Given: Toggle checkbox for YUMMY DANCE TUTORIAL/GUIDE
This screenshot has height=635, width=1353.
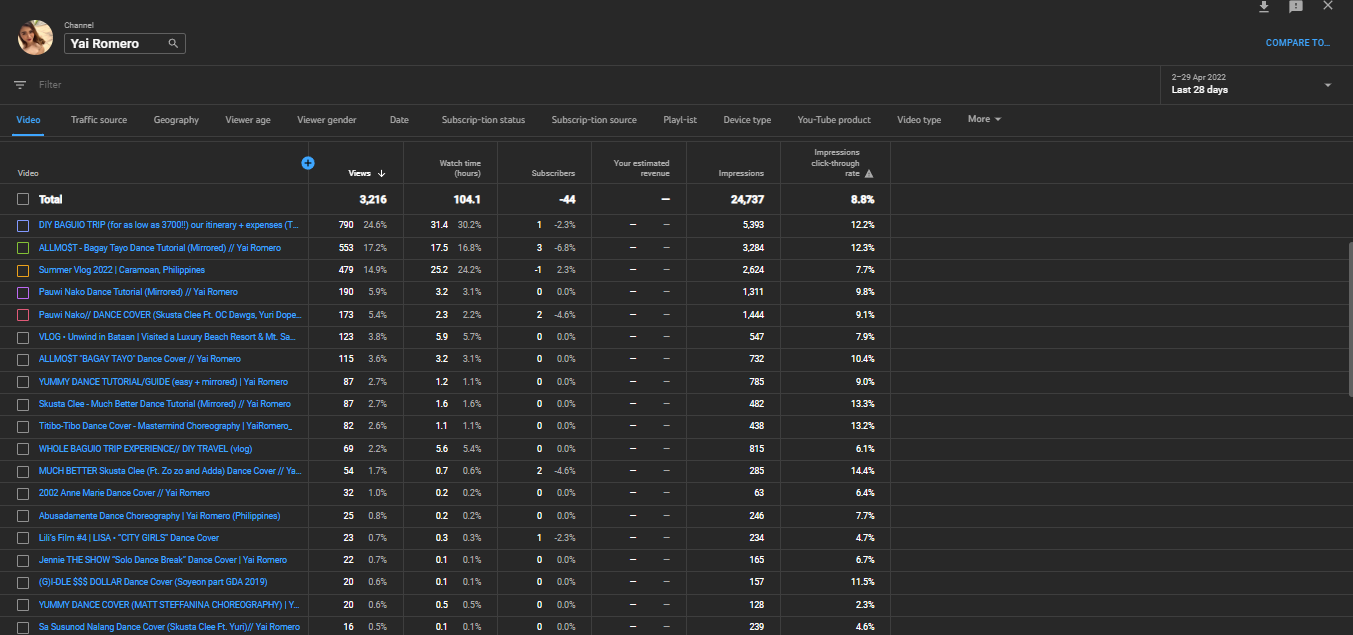Looking at the screenshot, I should tap(23, 382).
